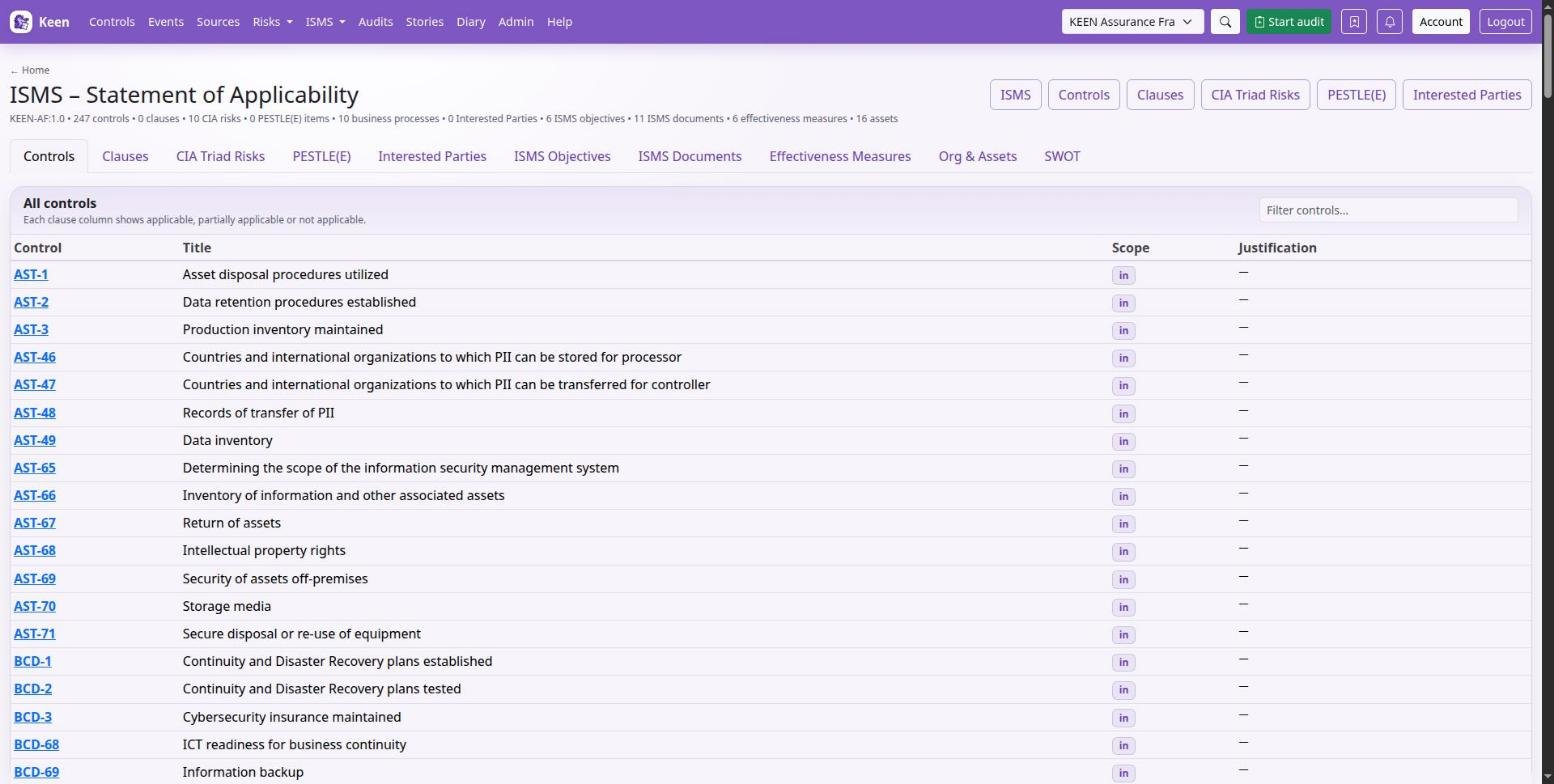Image resolution: width=1554 pixels, height=784 pixels.
Task: Open Admin in the navigation bar
Action: point(516,22)
